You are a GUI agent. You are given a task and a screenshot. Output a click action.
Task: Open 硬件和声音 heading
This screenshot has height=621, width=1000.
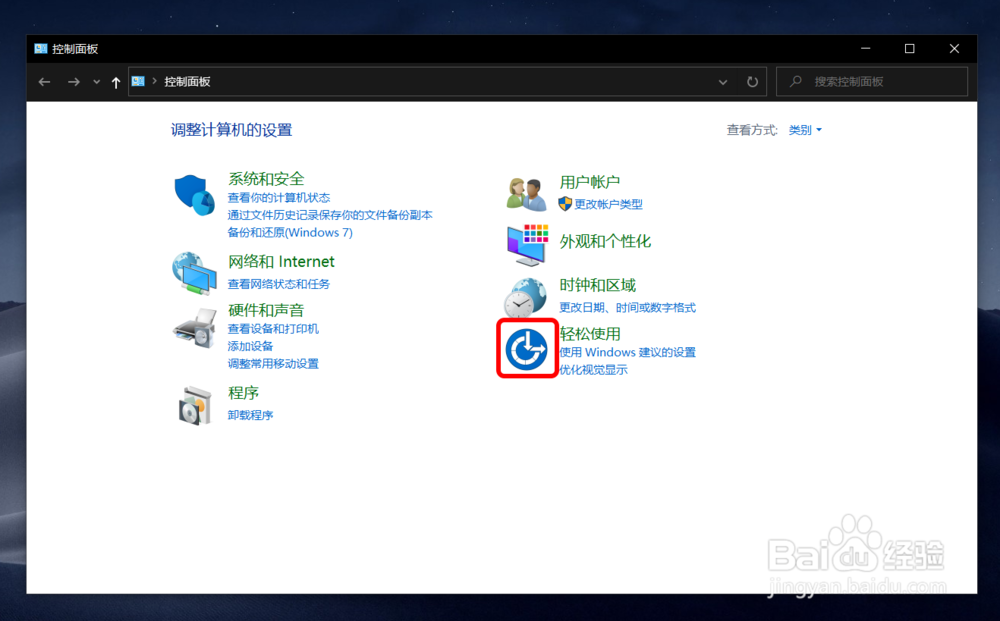click(266, 310)
